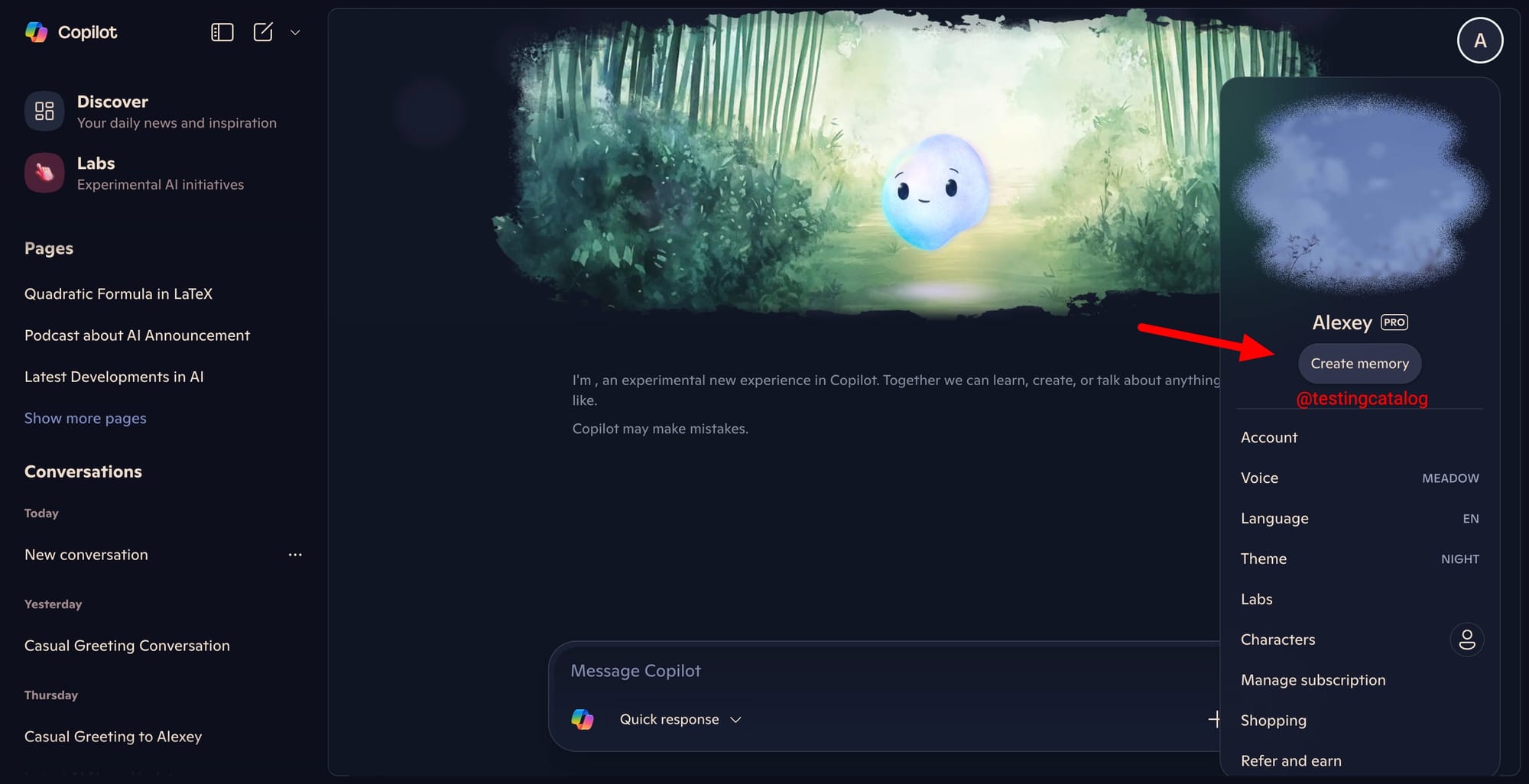Select Manage subscription menu item
The width and height of the screenshot is (1529, 784).
tap(1359, 680)
